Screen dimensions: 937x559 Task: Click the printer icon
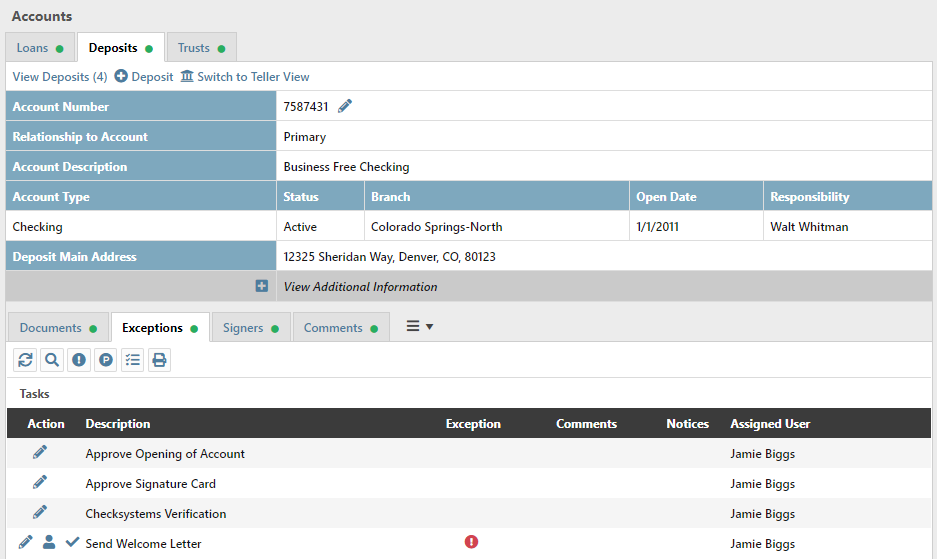(x=159, y=360)
